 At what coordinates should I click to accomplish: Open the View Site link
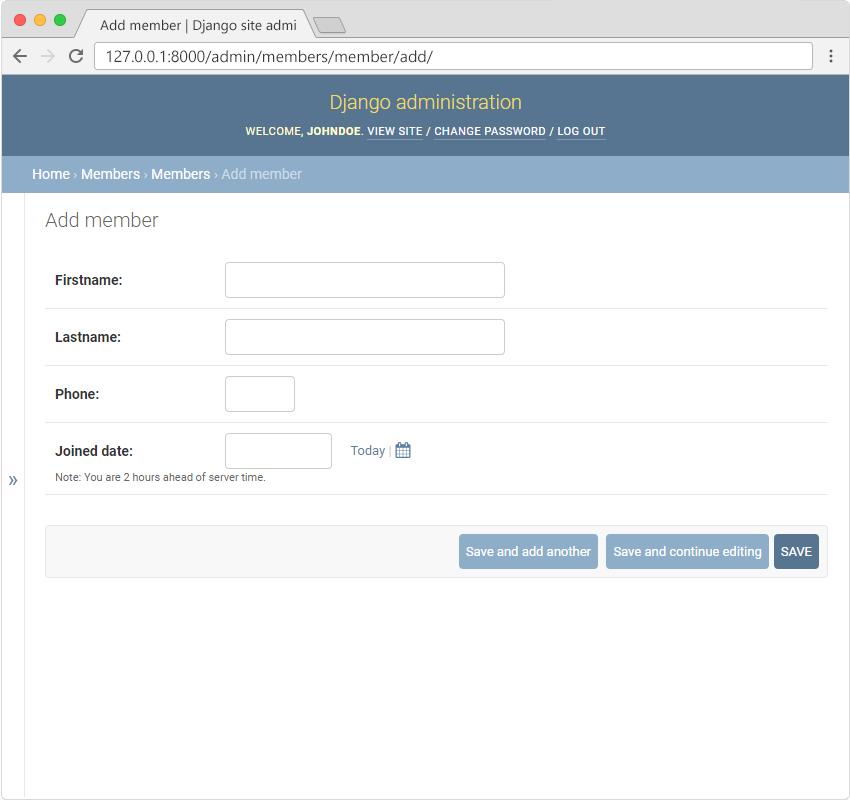(x=395, y=132)
